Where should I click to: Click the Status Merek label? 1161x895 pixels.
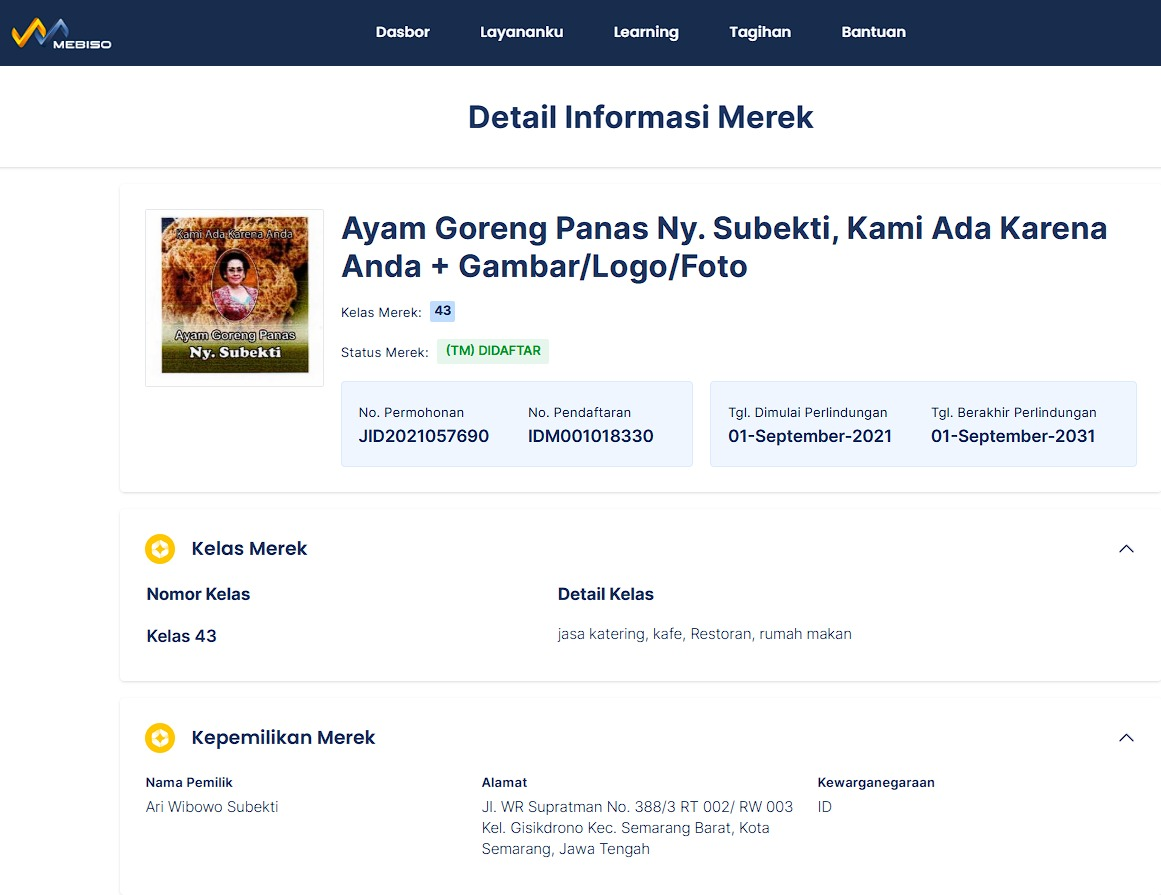[x=384, y=352]
